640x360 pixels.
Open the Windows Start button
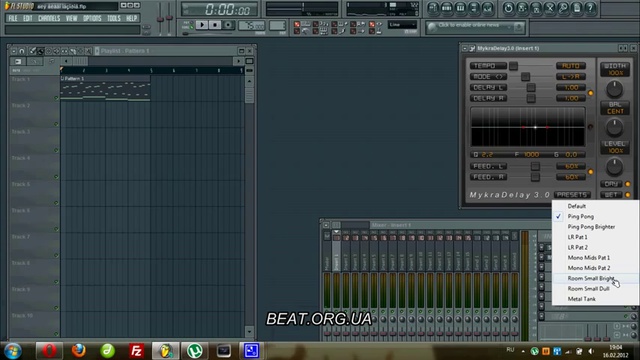click(x=12, y=351)
